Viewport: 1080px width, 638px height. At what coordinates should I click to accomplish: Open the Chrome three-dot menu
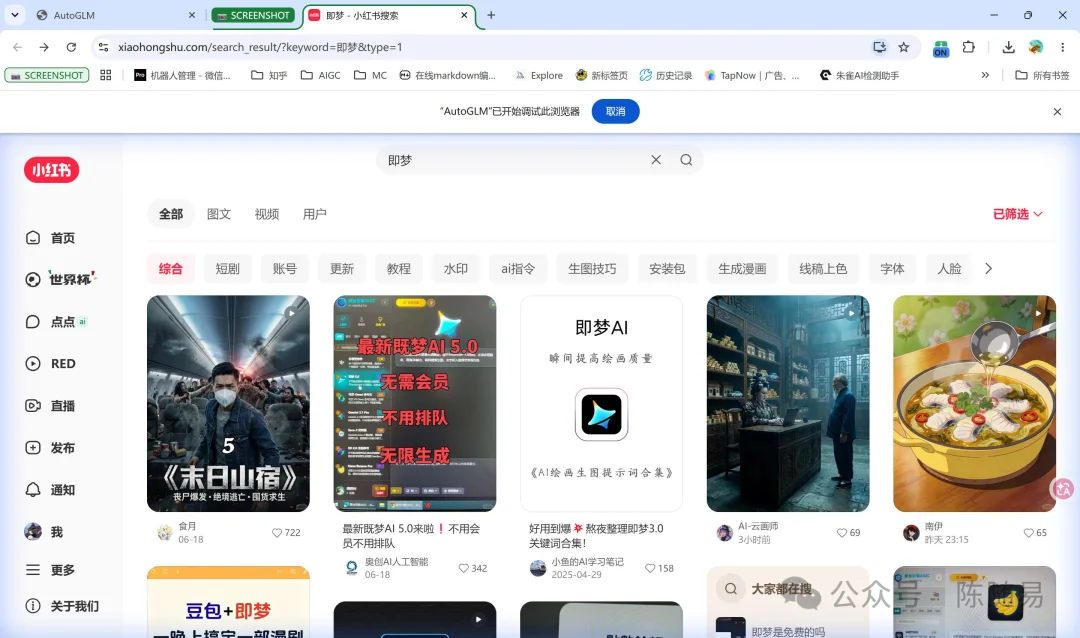click(x=1062, y=47)
